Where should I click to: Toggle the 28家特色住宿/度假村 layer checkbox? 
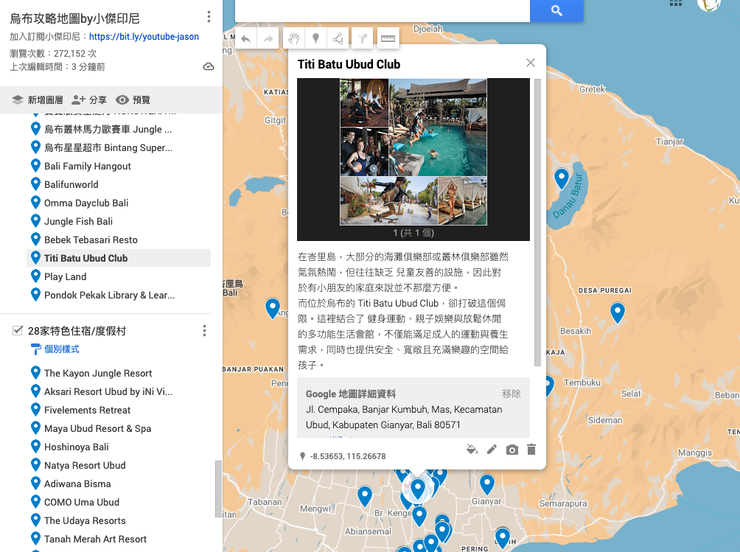point(17,331)
